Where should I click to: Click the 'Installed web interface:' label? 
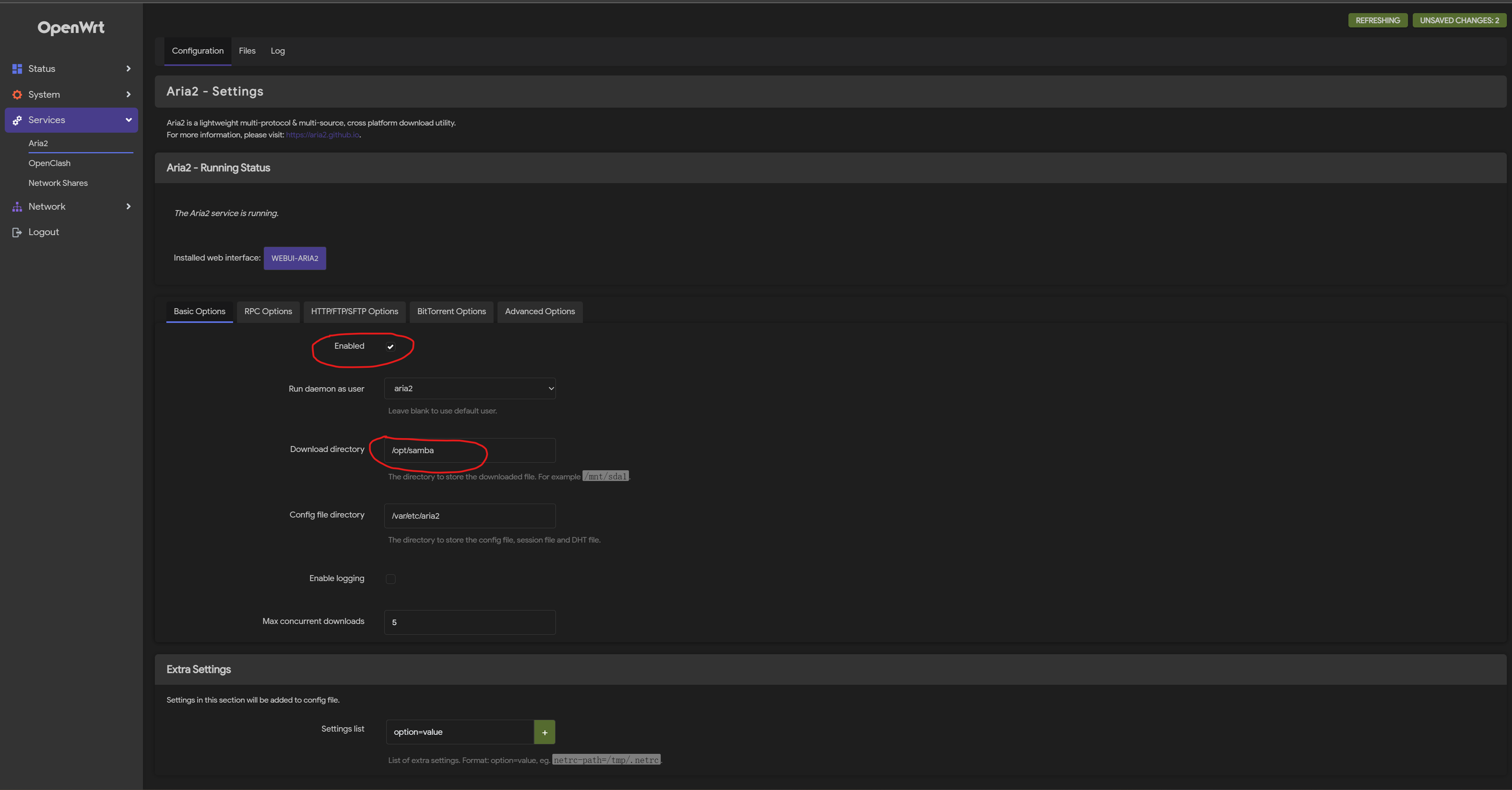(217, 258)
